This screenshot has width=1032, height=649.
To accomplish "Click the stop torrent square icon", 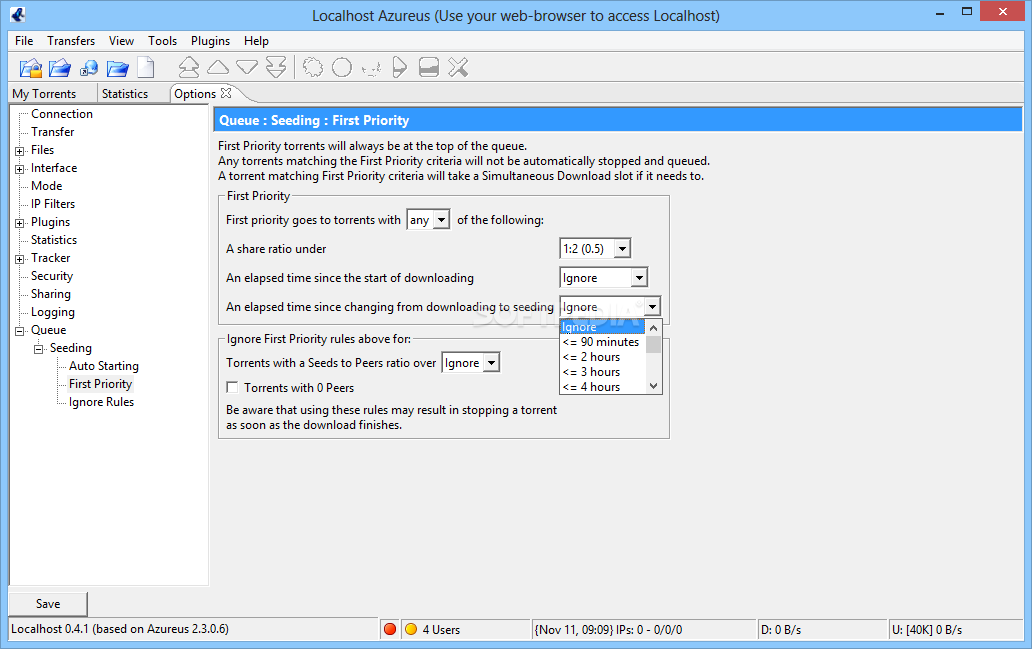I will pos(428,67).
